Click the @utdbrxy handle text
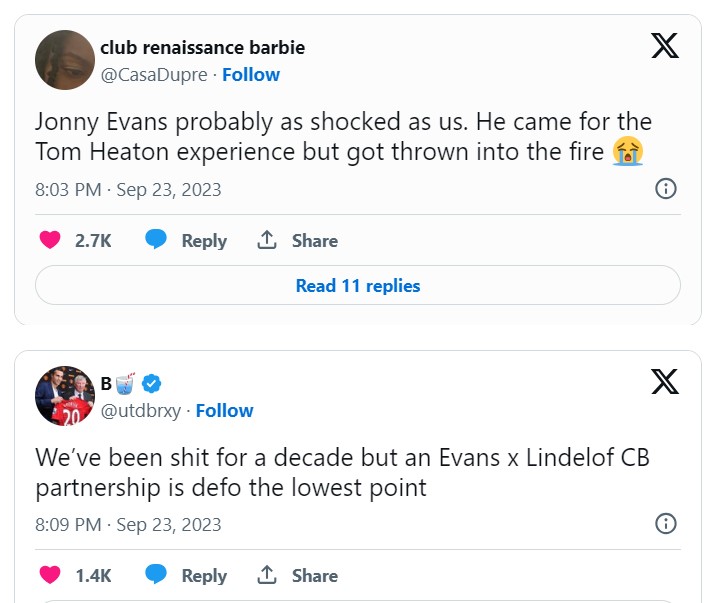Screen dimensions: 708x603 (141, 410)
